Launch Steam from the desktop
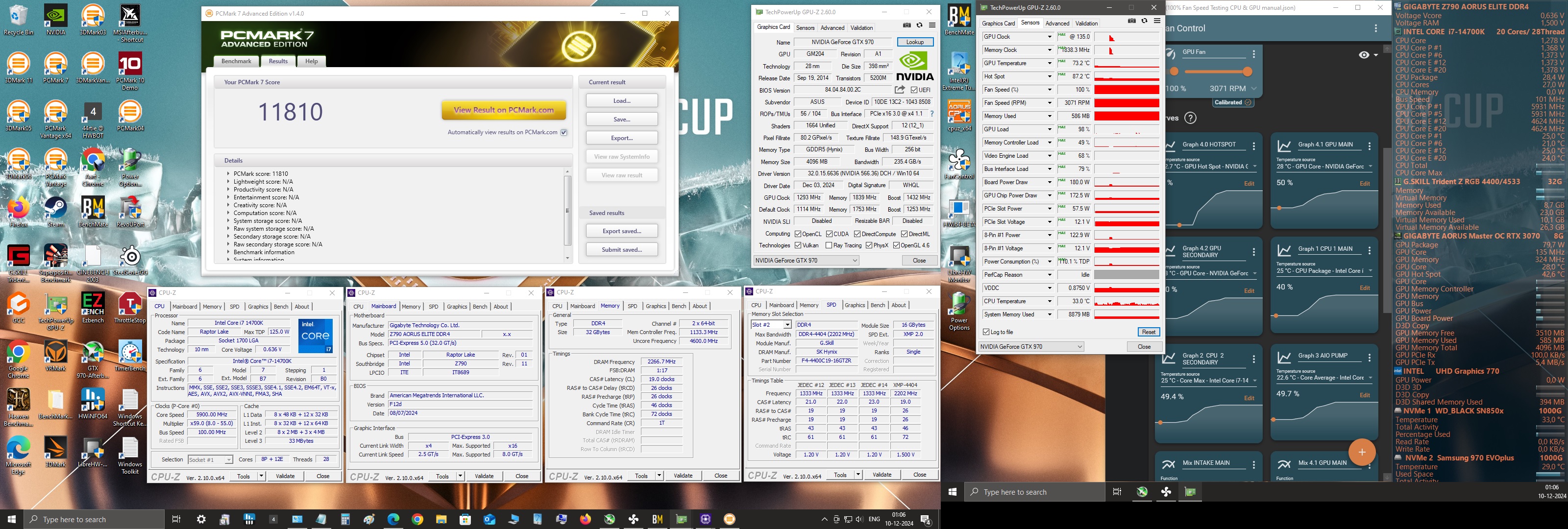Screen dimensions: 1568x529 (x=55, y=212)
